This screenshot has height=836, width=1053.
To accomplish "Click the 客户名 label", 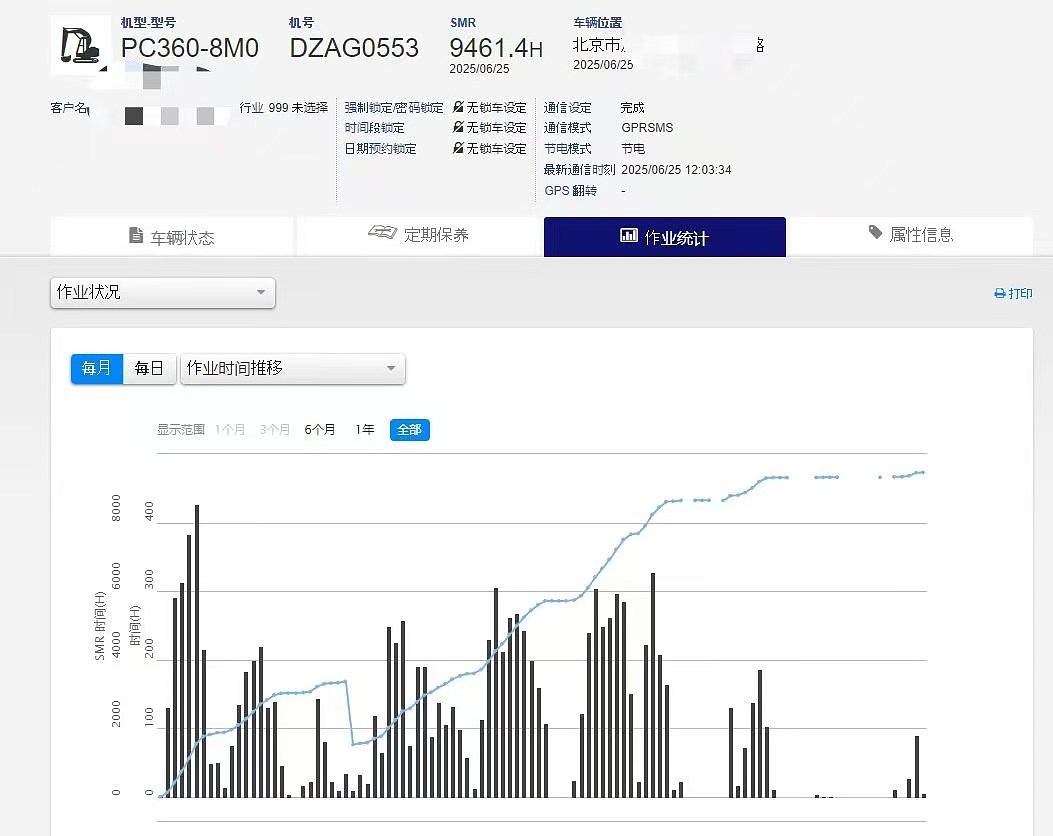I will click(x=70, y=107).
